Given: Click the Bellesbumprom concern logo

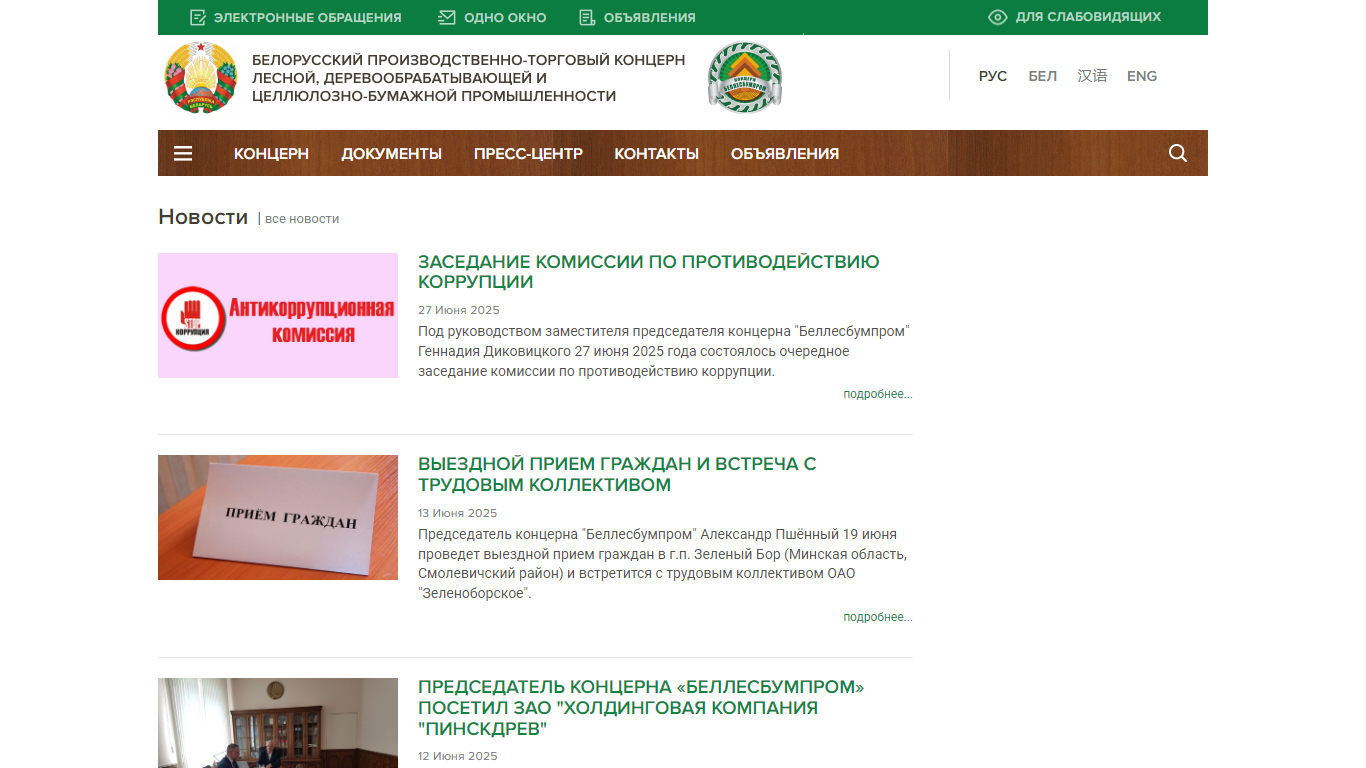Looking at the screenshot, I should pos(745,77).
